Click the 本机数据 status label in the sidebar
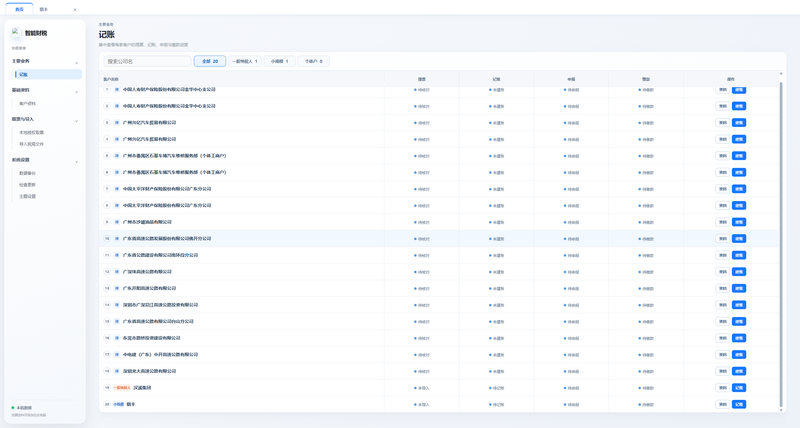The width and height of the screenshot is (800, 428). coord(24,408)
